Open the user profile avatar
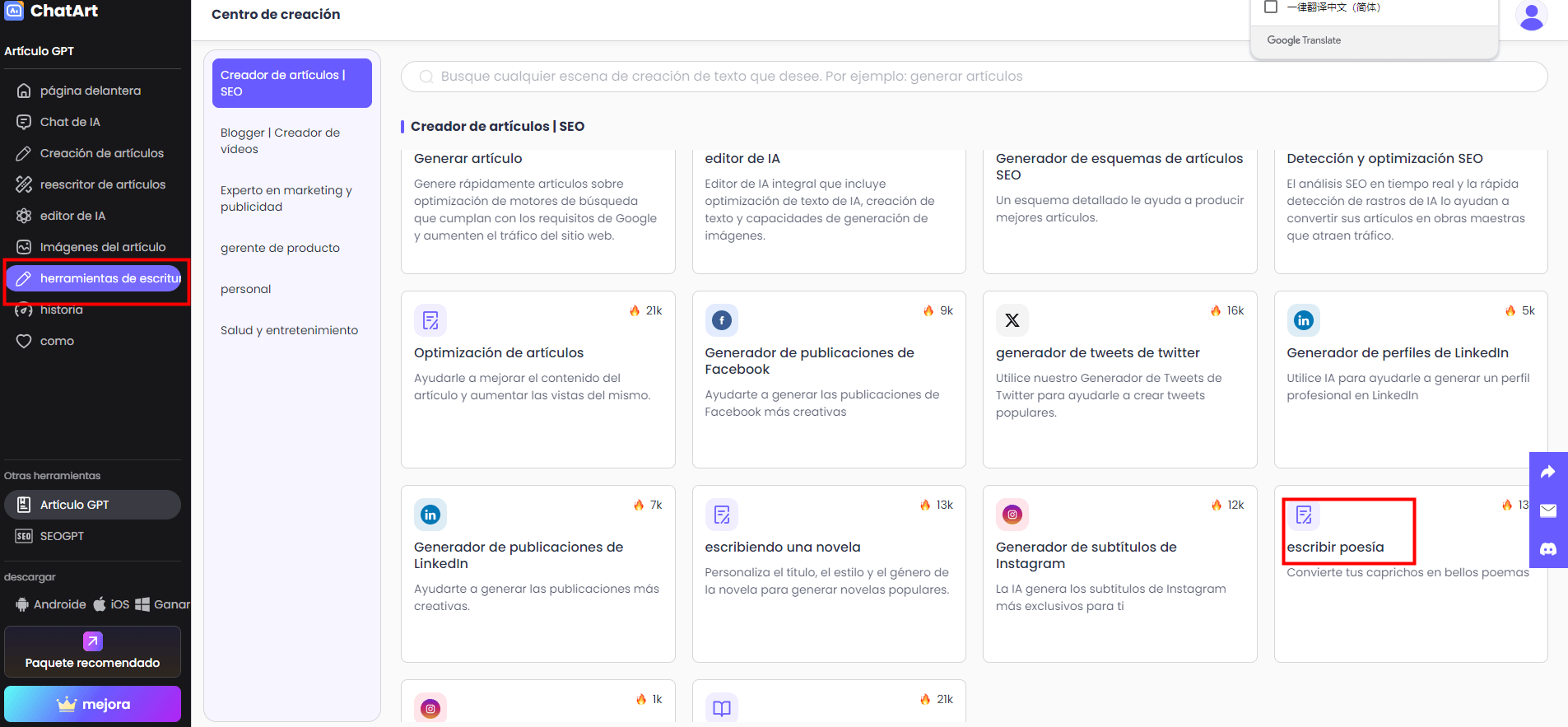This screenshot has width=1568, height=727. click(1531, 16)
